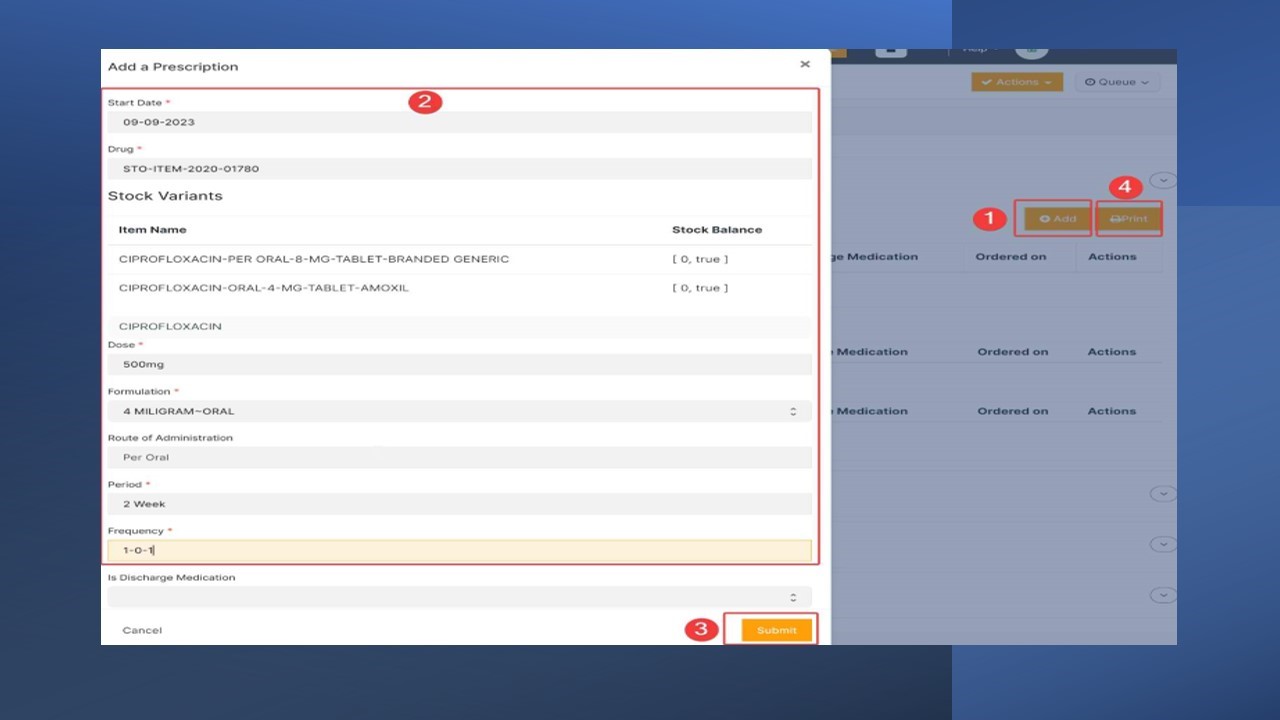1280x720 pixels.
Task: Select CIPROFLOXACIN-PER ORAL-8-MG-TABLET-BRANDED GENERIC row
Action: click(460, 259)
